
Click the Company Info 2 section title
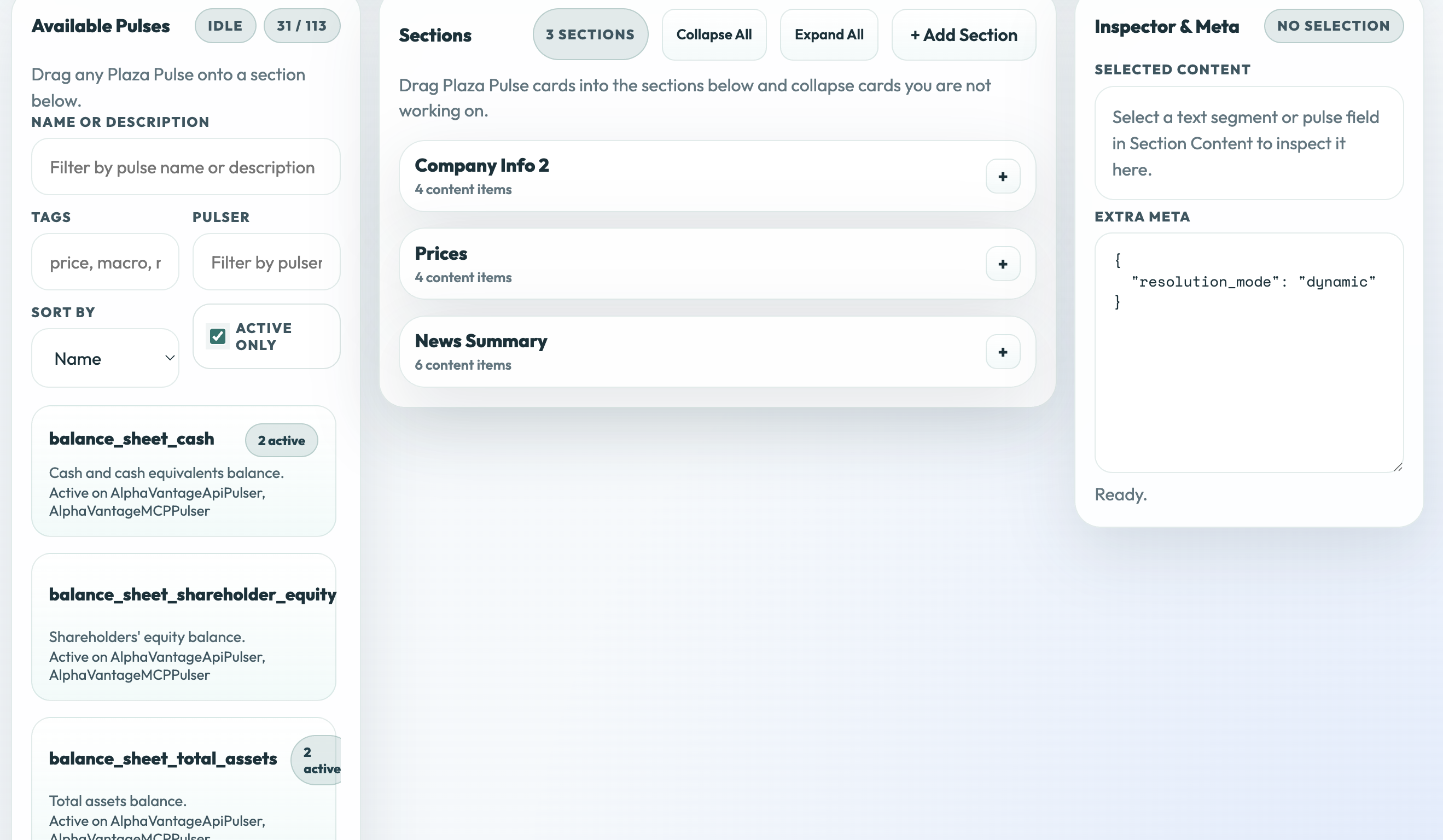click(x=481, y=166)
